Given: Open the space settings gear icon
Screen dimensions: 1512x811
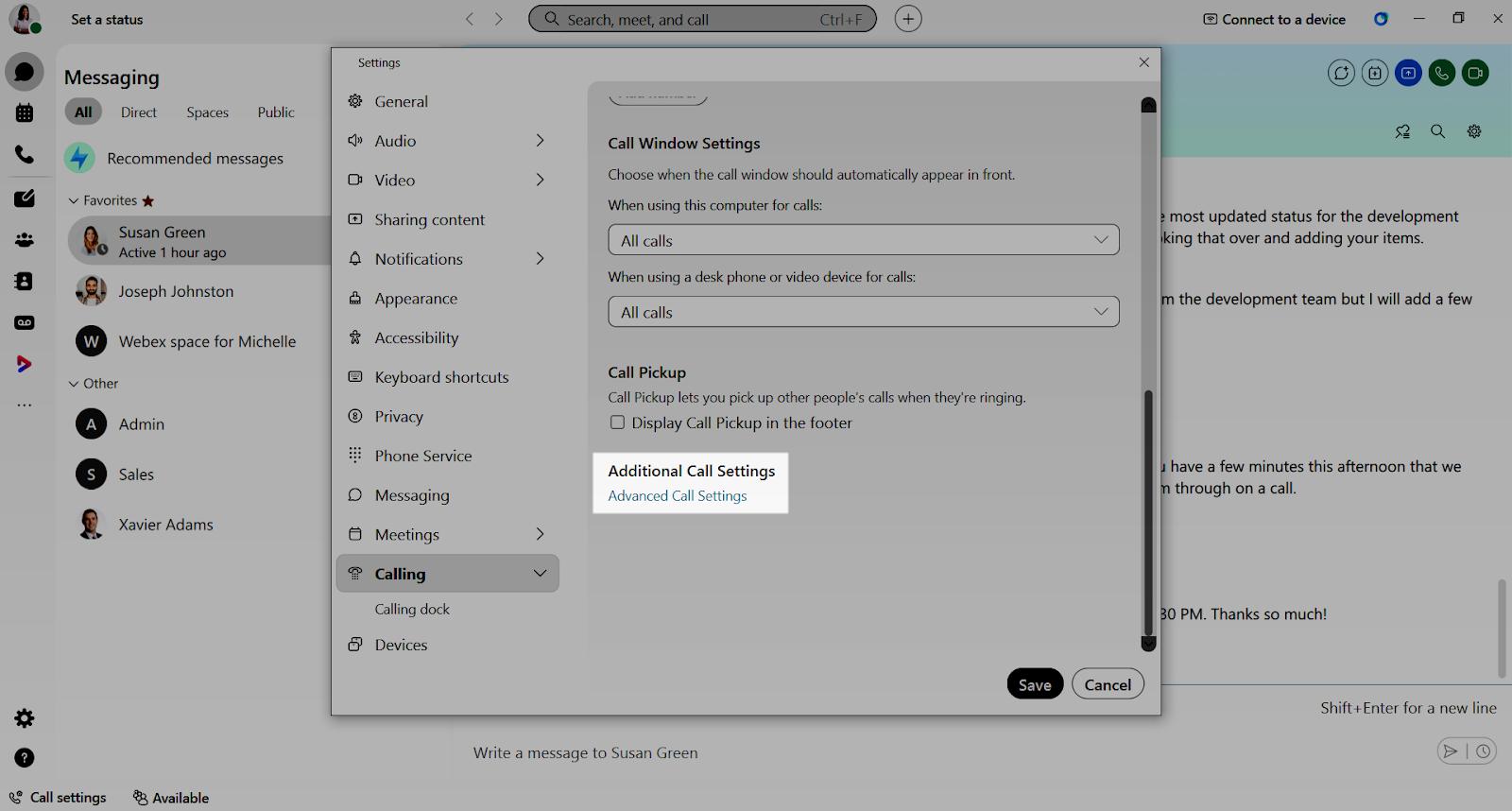Looking at the screenshot, I should [x=1474, y=131].
